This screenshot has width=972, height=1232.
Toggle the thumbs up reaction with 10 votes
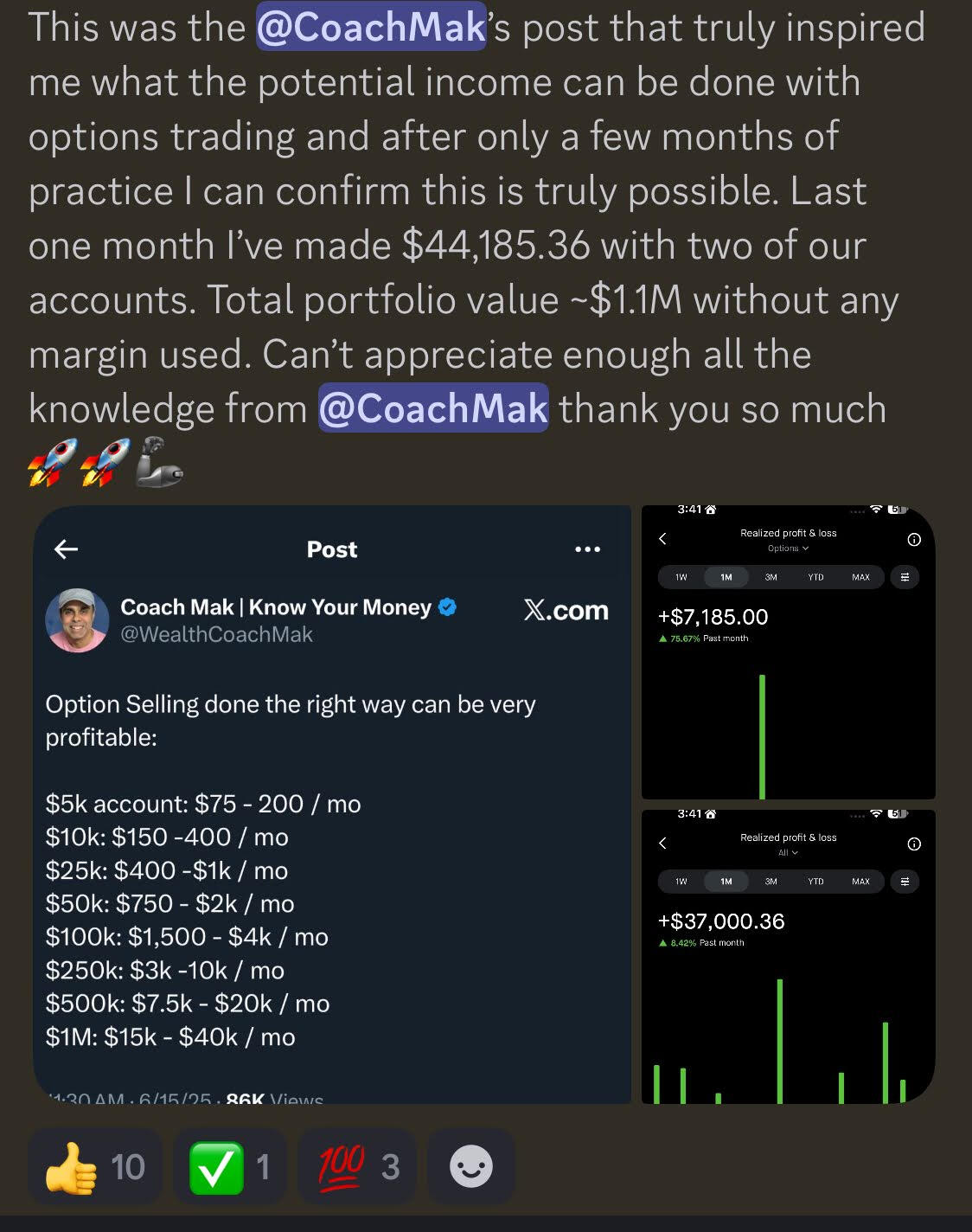pos(95,1167)
